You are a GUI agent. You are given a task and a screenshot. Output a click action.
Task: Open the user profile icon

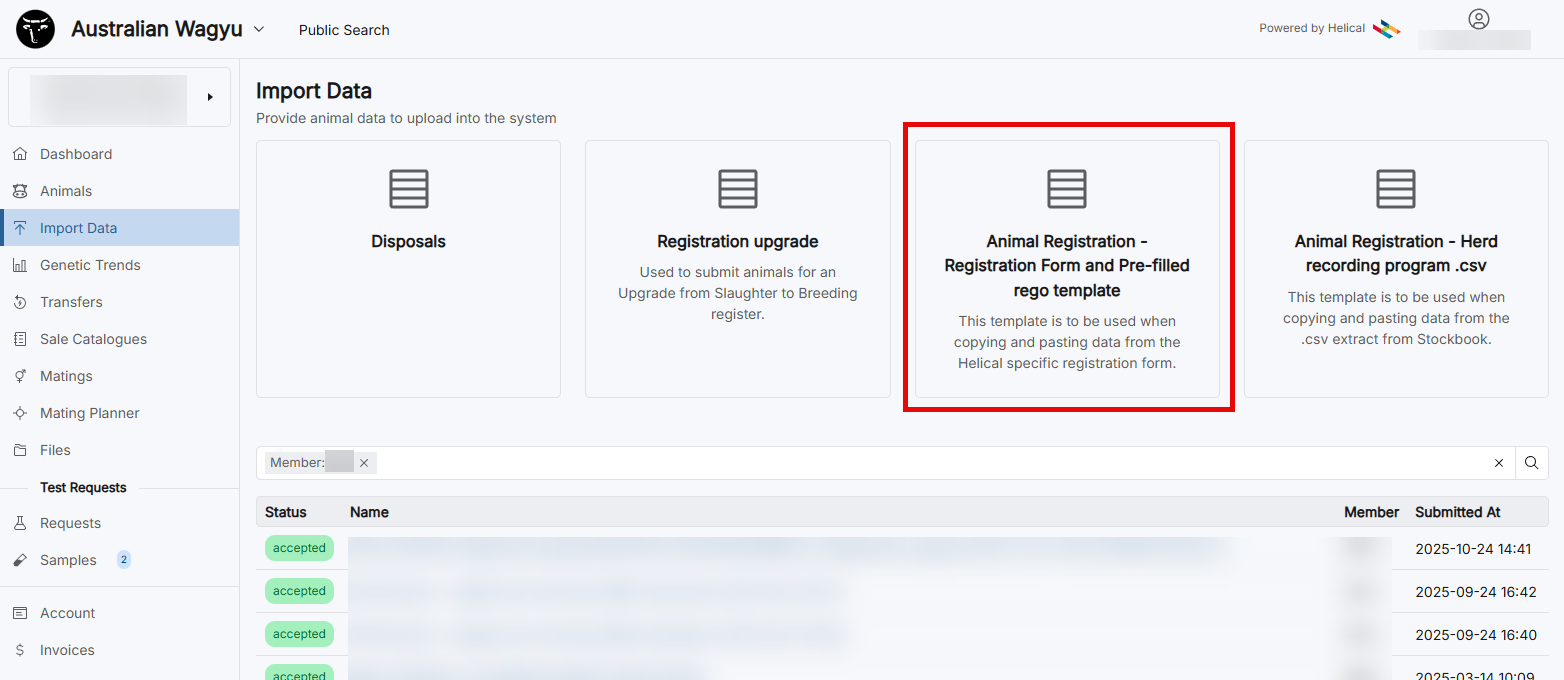pyautogui.click(x=1478, y=19)
